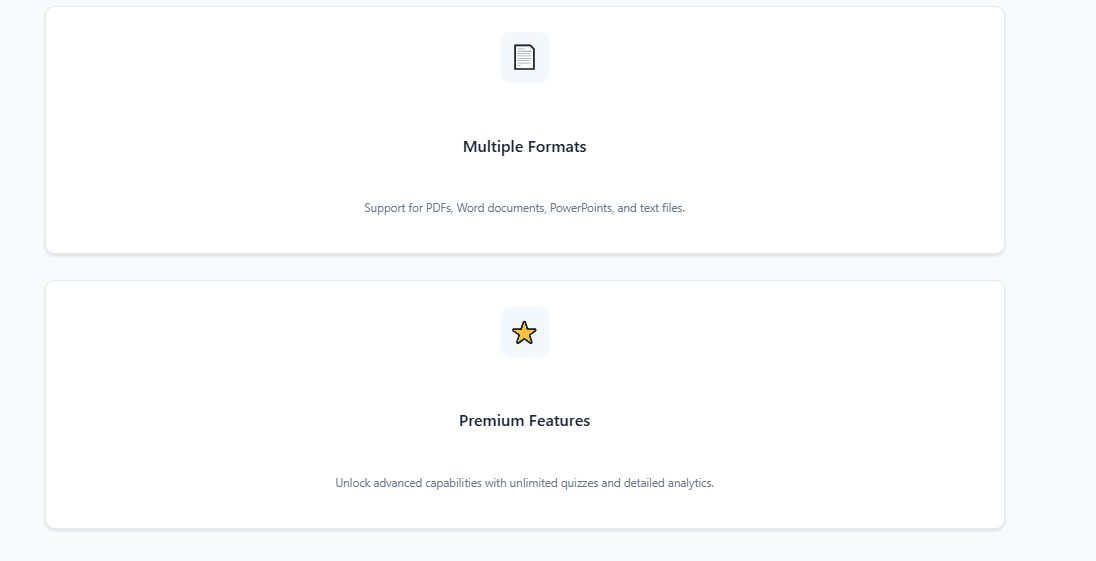Viewport: 1096px width, 561px height.
Task: Click the document icon above Multiple Formats
Action: [524, 57]
